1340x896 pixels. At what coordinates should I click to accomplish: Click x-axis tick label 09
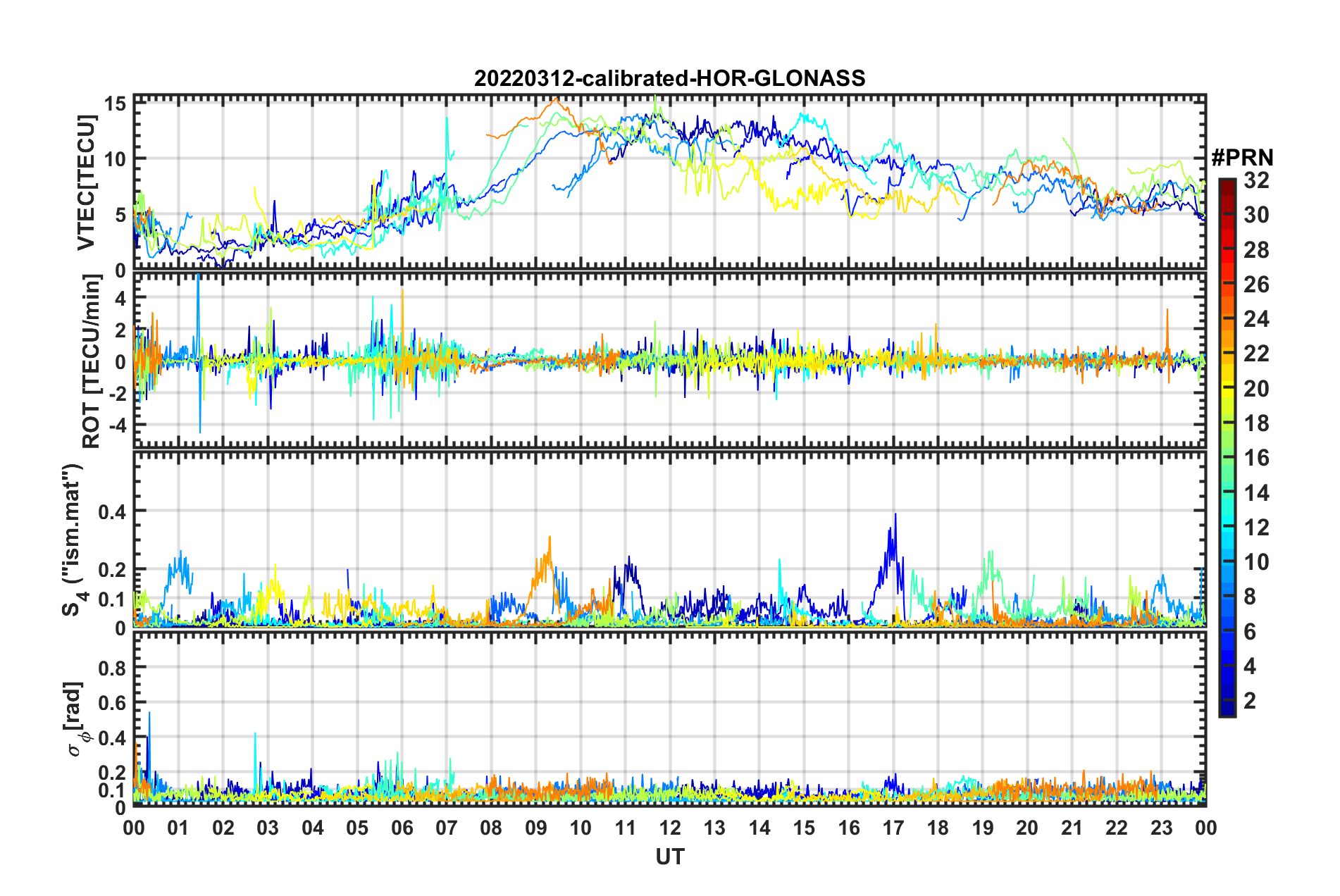coord(536,828)
